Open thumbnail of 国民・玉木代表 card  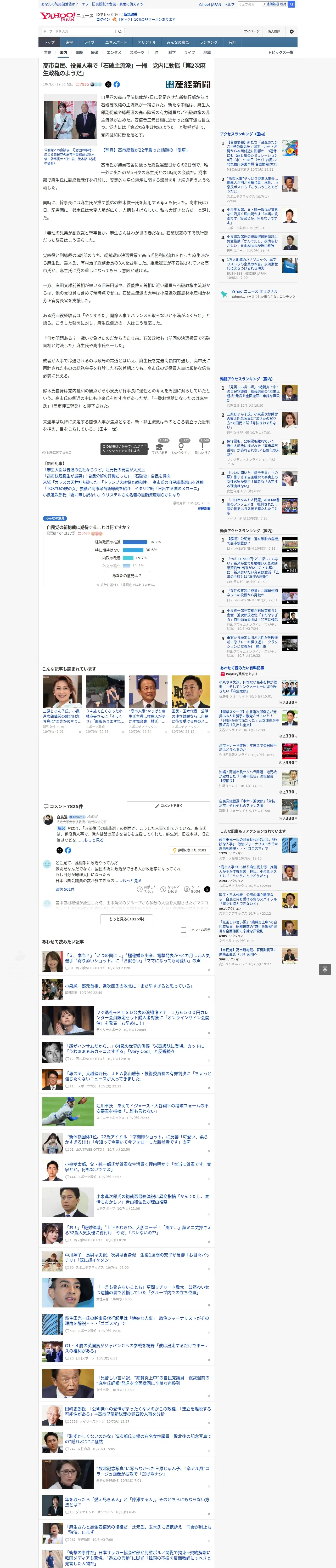pos(190,691)
